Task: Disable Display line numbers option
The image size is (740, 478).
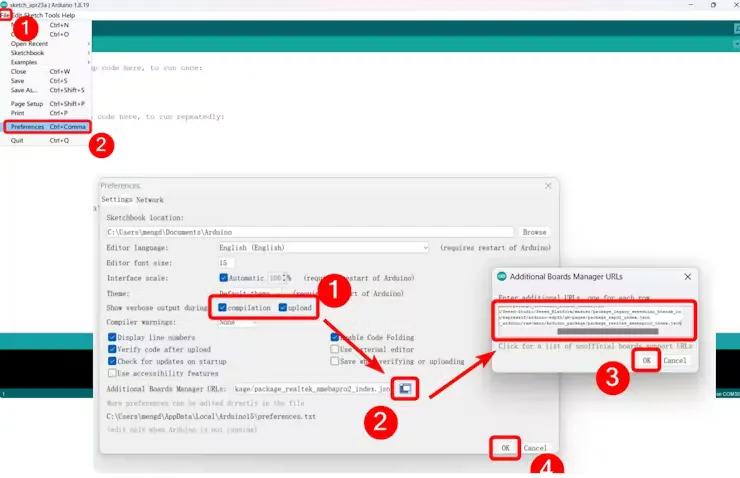Action: point(112,337)
